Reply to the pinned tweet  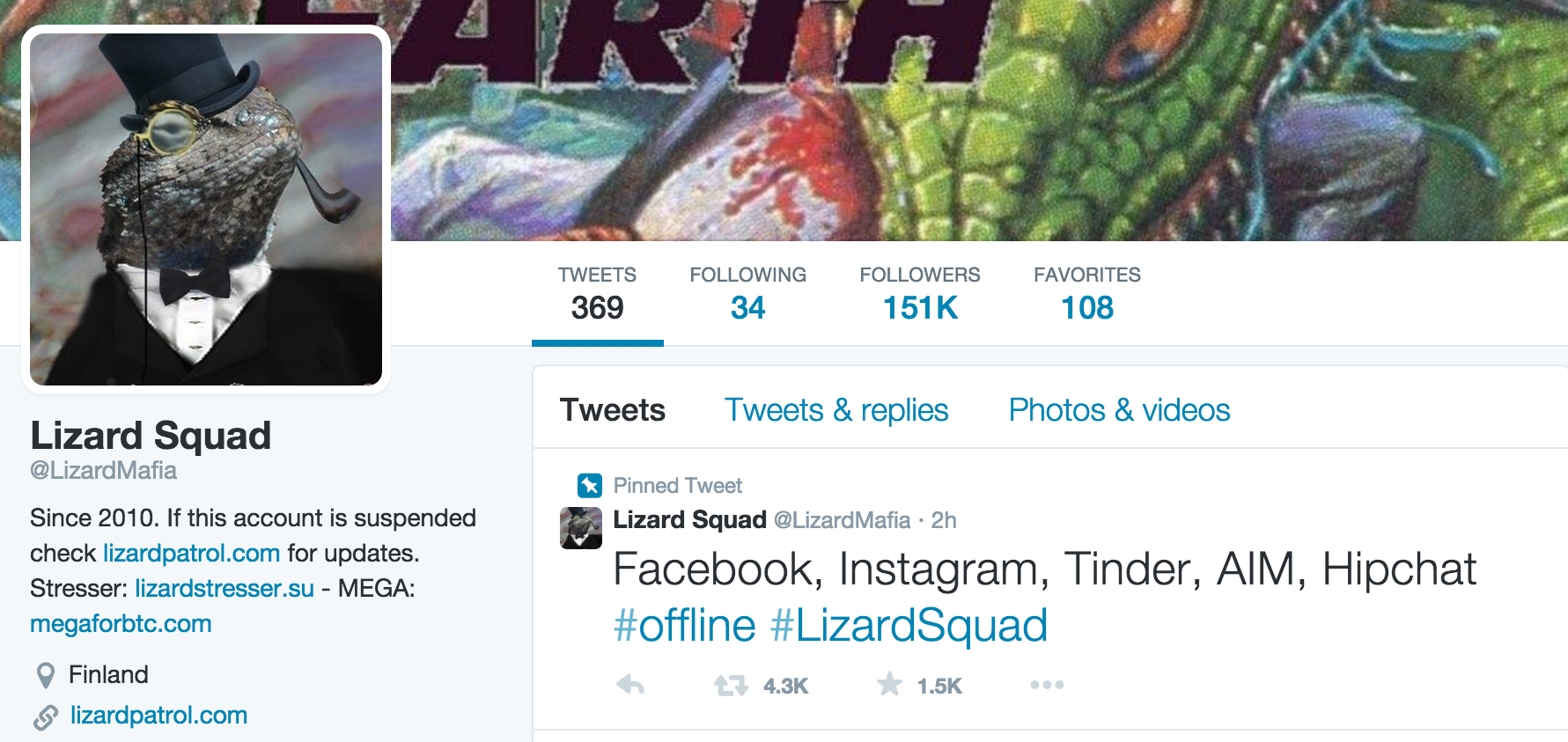630,685
